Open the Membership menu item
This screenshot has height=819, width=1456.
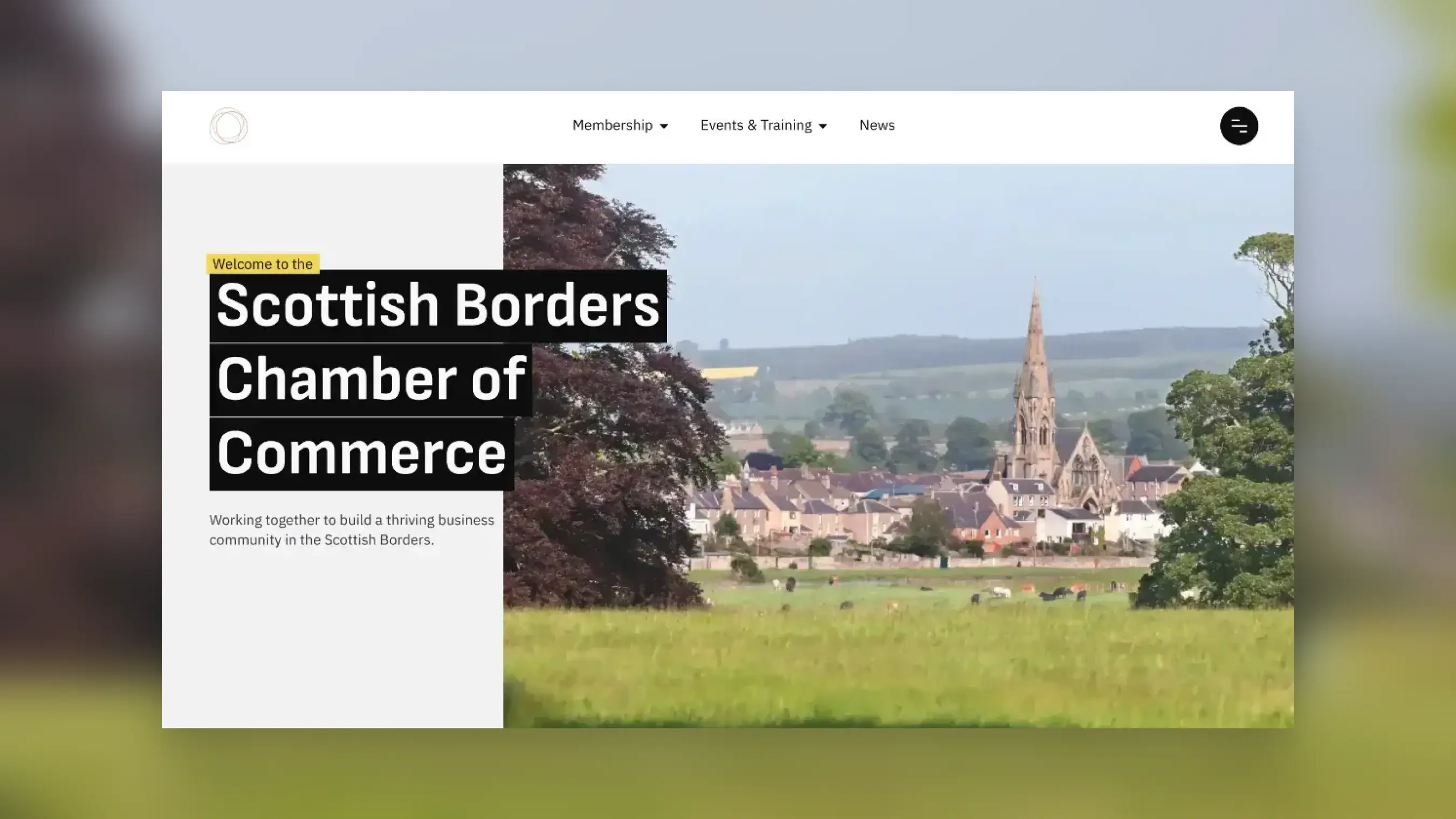(x=612, y=125)
